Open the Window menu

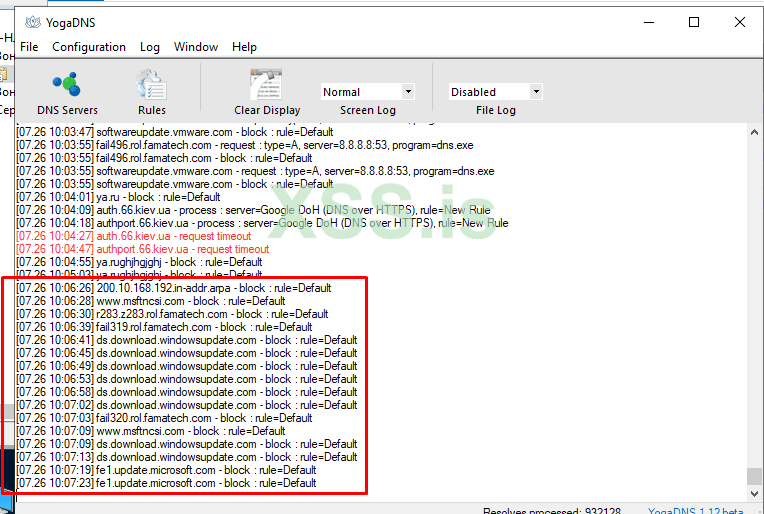pyautogui.click(x=196, y=47)
